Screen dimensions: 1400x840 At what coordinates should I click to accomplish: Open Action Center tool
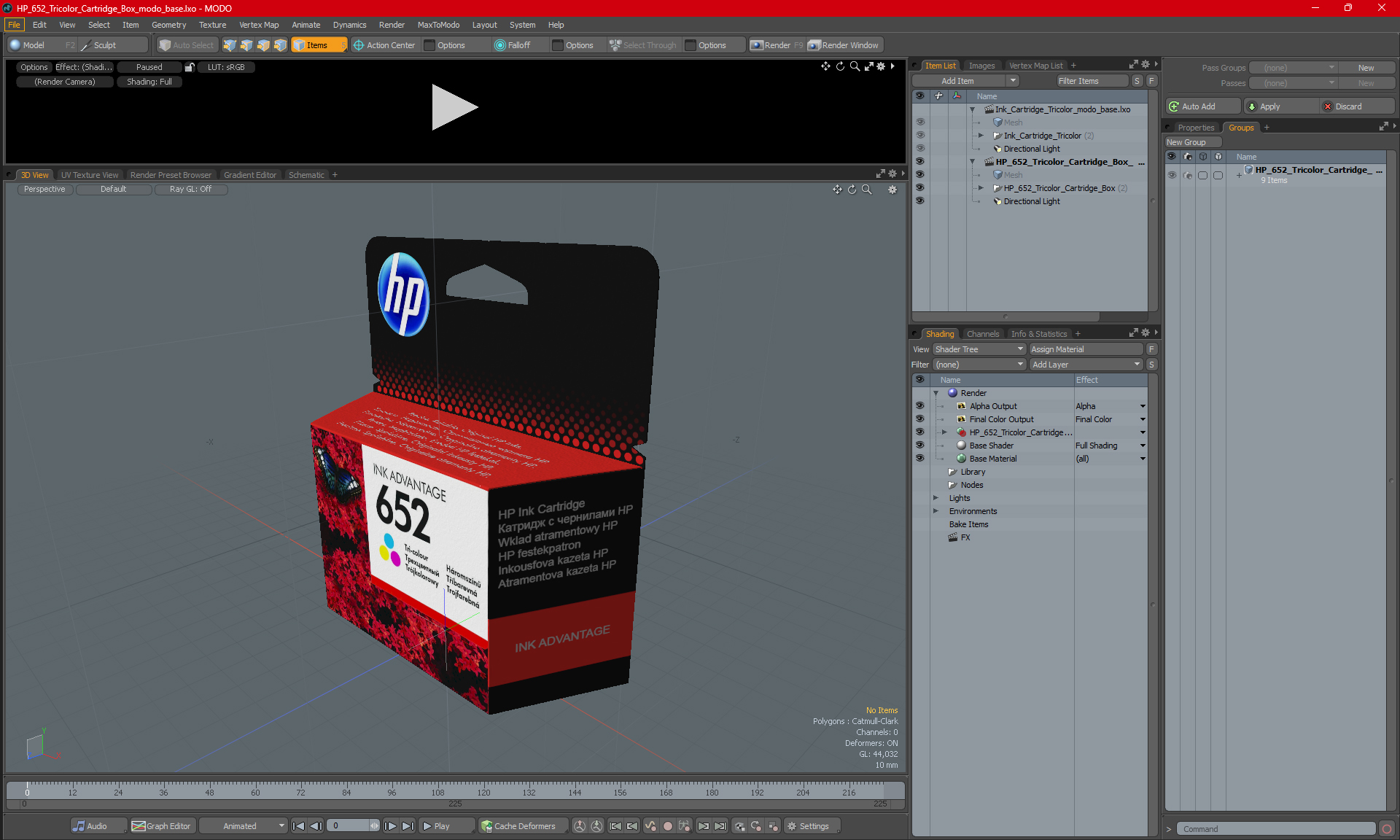tap(384, 45)
